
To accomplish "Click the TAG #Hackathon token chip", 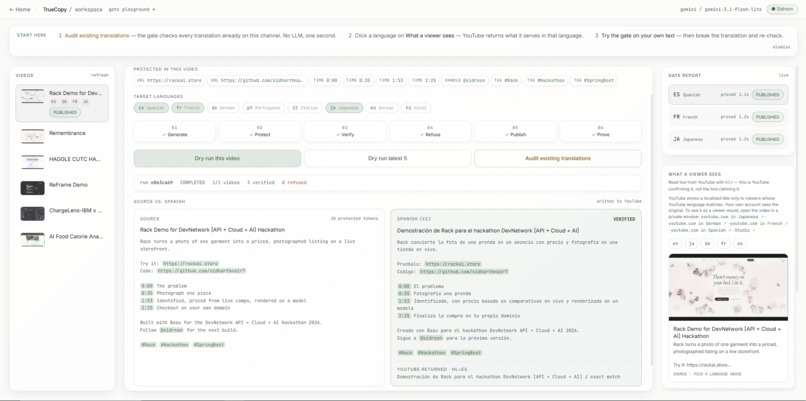I will pyautogui.click(x=546, y=80).
